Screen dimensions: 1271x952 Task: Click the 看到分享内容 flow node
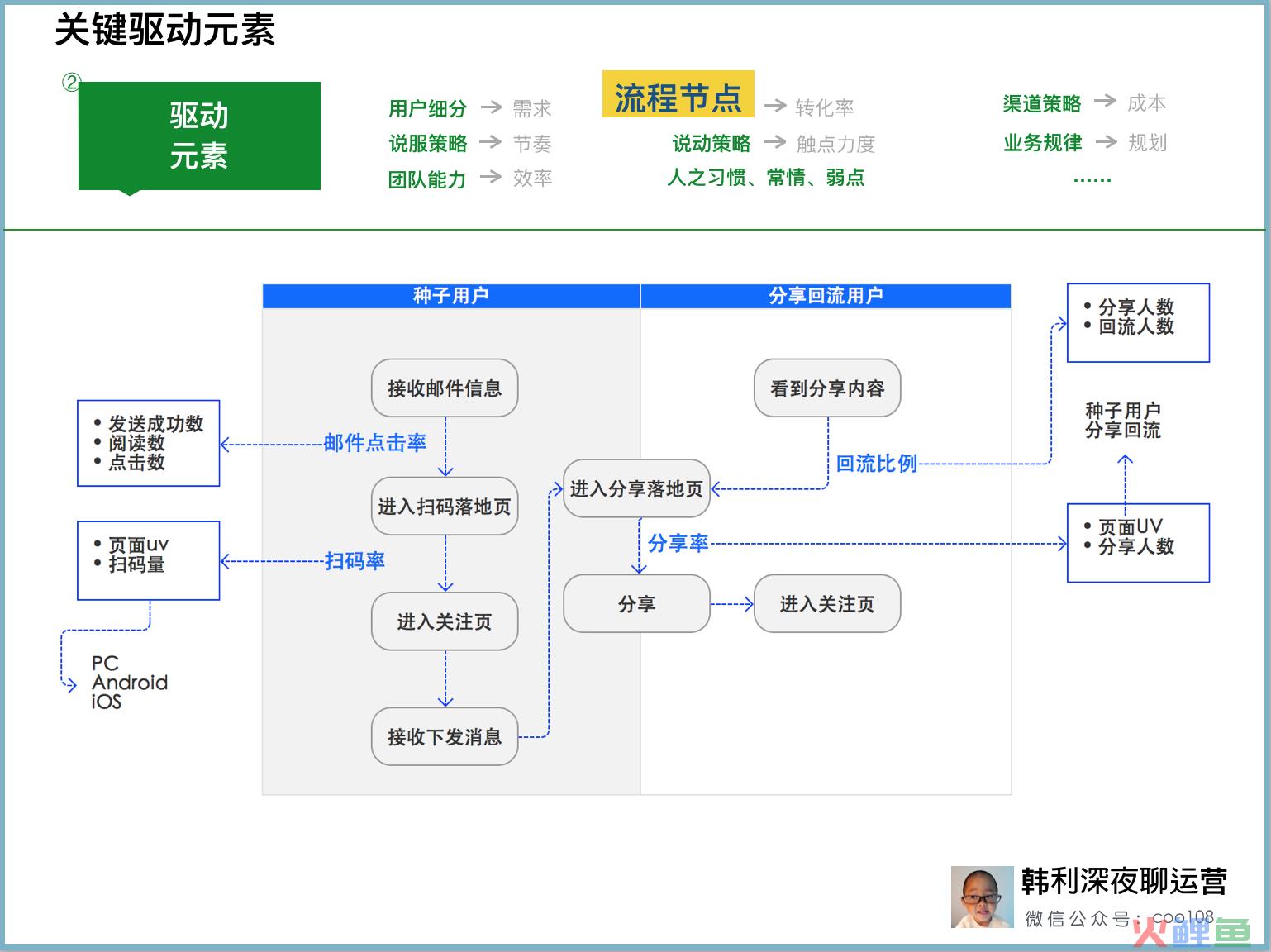point(827,388)
